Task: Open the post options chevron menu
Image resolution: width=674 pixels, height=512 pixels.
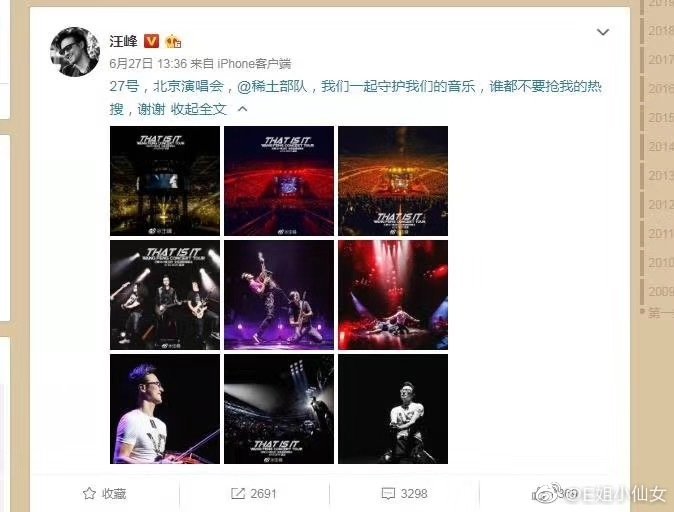Action: (x=603, y=32)
